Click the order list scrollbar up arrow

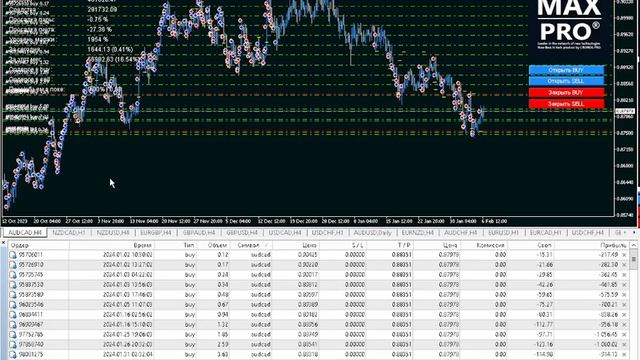[x=633, y=245]
